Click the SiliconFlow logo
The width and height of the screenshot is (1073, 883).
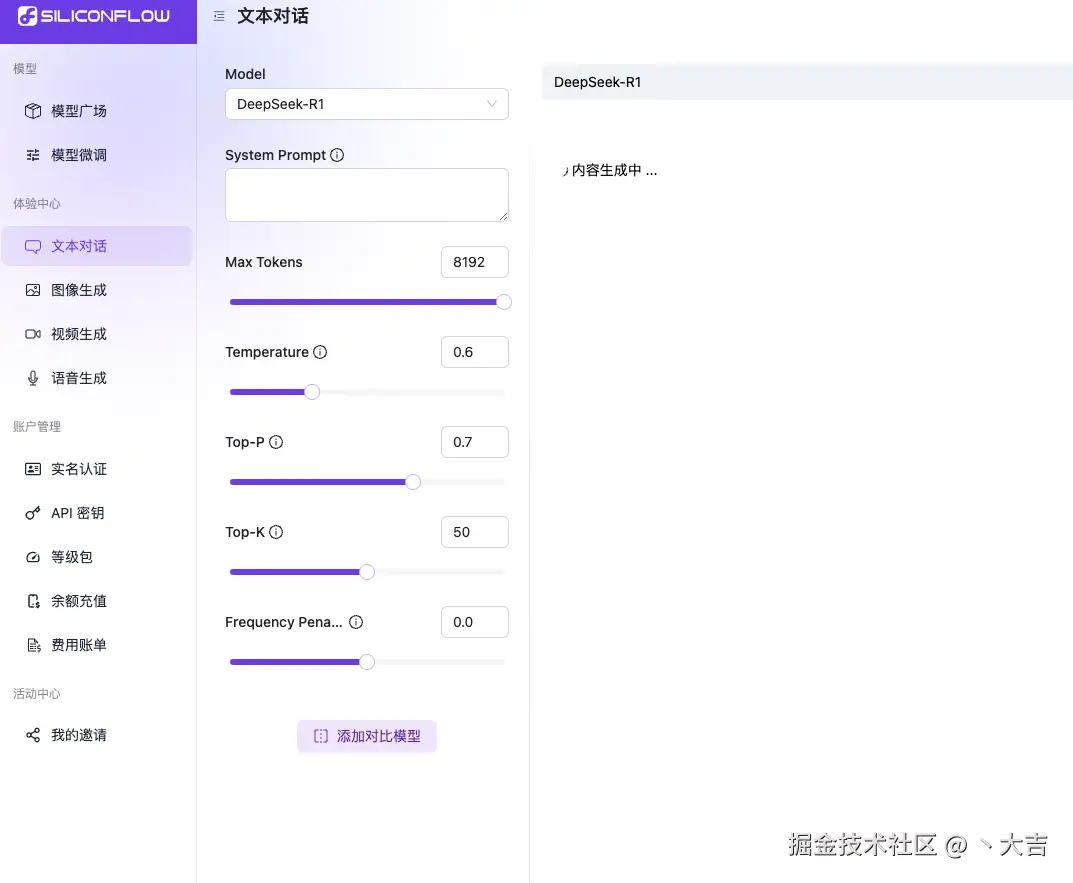click(x=94, y=16)
